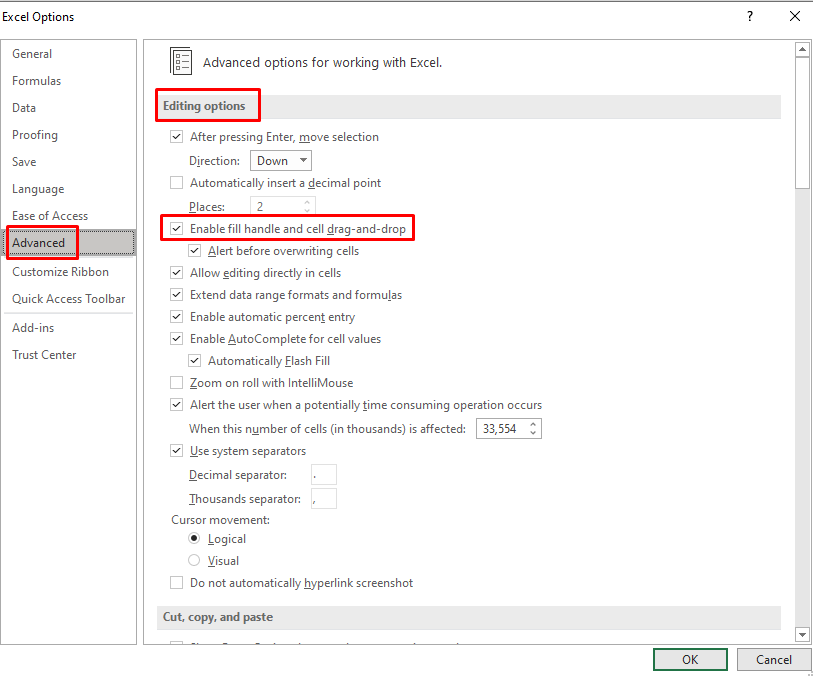The image size is (813, 678).
Task: Uncheck Use system separators
Action: [176, 451]
